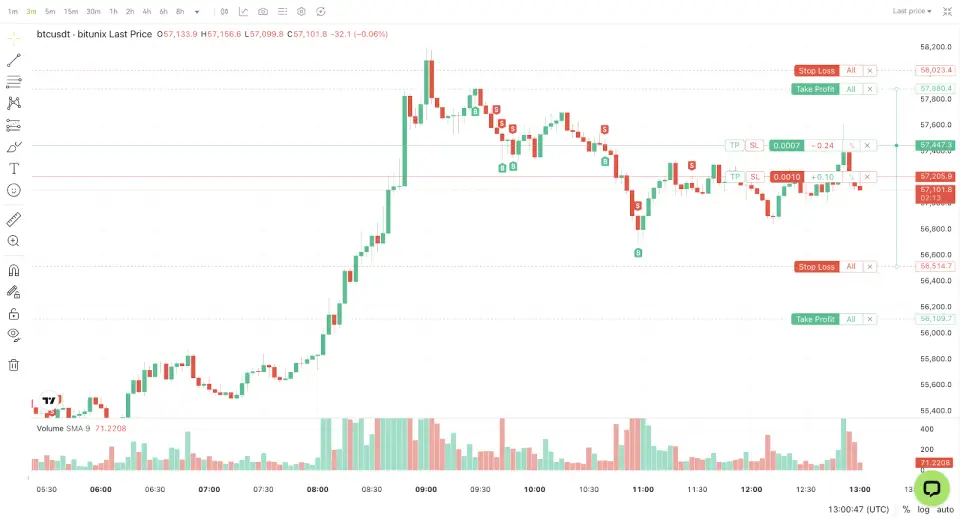The width and height of the screenshot is (960, 519).
Task: Click TP button on the 0.0007 order
Action: (x=735, y=145)
